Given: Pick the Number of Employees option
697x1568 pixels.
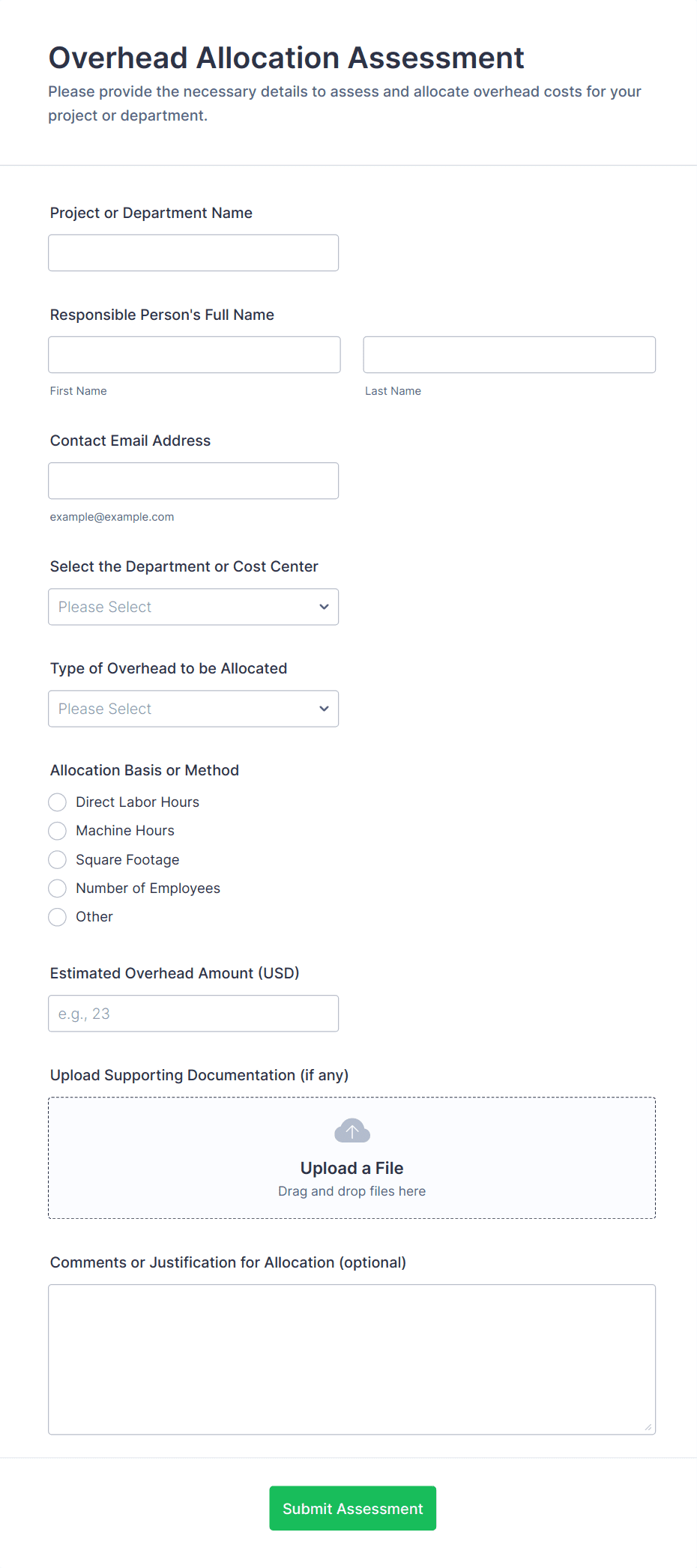Looking at the screenshot, I should tap(58, 889).
